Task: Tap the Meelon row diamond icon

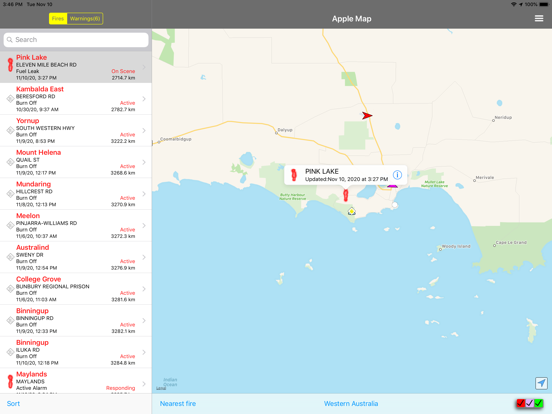Action: [x=10, y=226]
